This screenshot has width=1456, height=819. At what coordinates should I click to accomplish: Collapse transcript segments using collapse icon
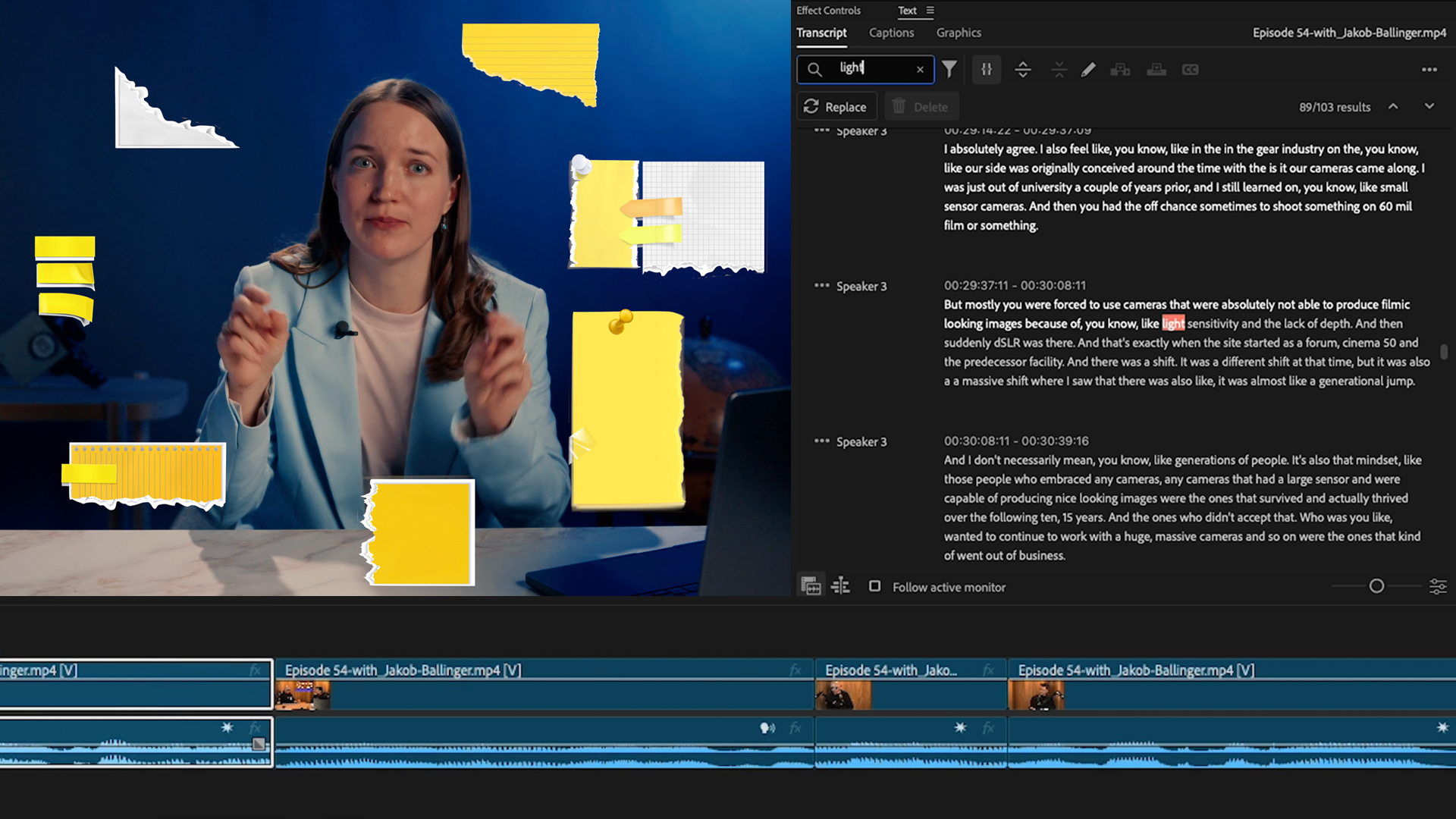point(1059,70)
